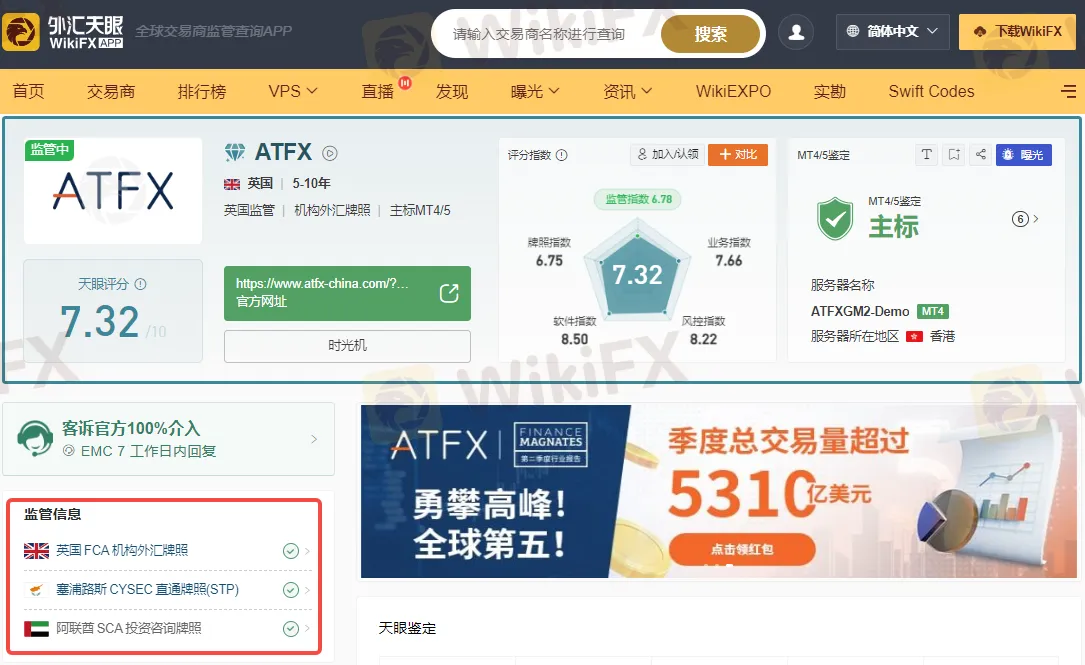Open the hamburger menu icon in navigation bar

pos(1068,91)
